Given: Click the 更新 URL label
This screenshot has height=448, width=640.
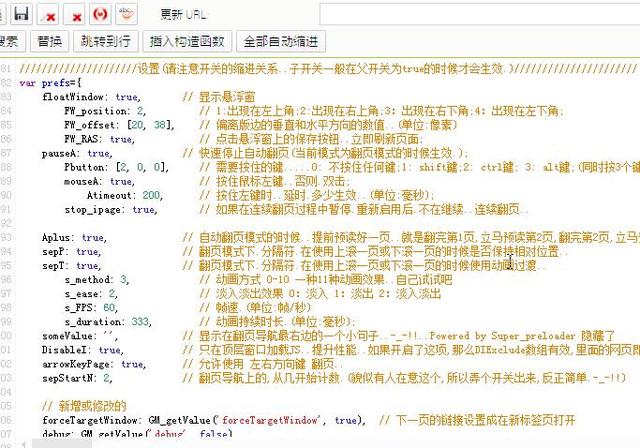Looking at the screenshot, I should point(183,15).
